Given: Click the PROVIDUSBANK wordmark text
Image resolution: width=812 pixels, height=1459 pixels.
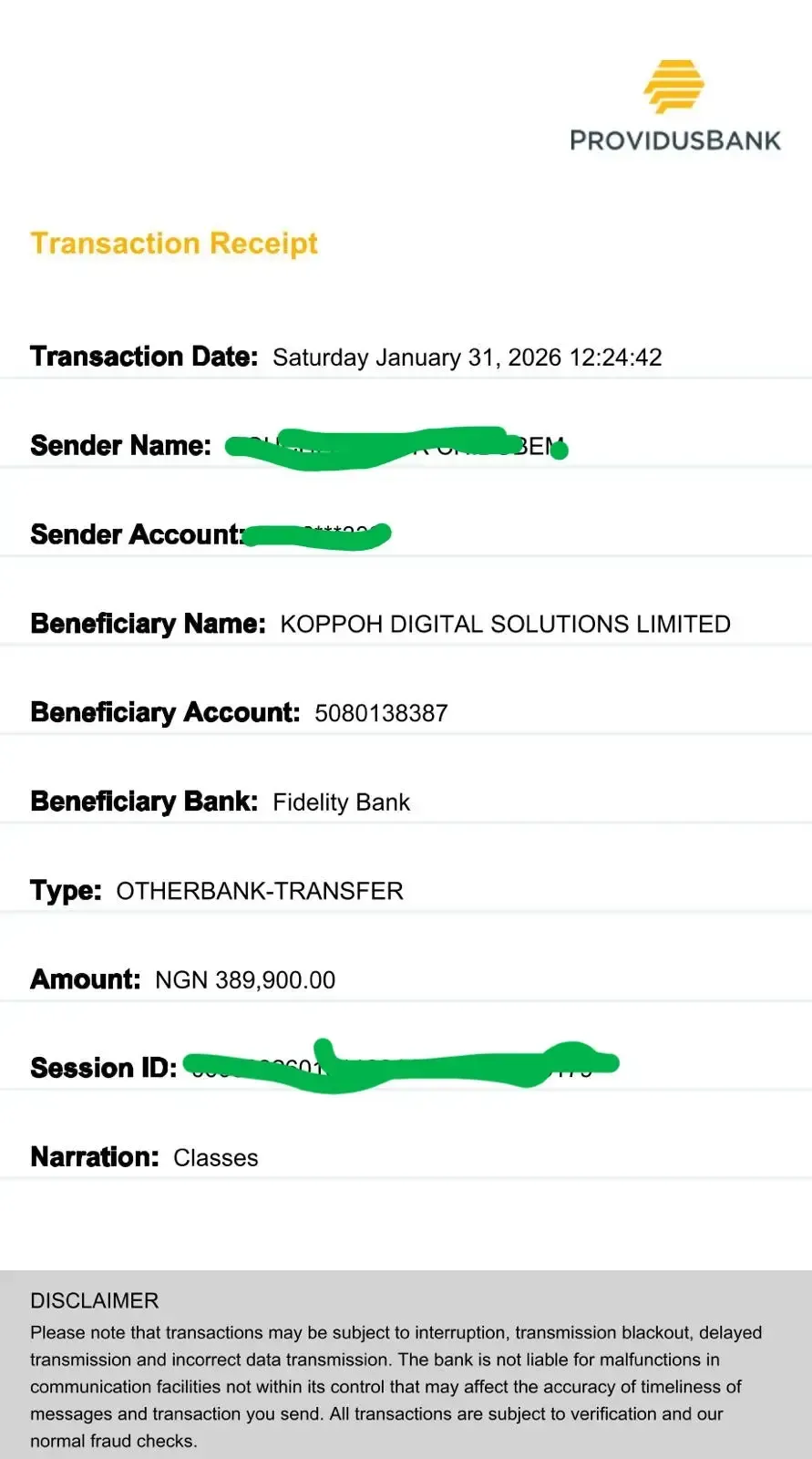Looking at the screenshot, I should coord(675,140).
